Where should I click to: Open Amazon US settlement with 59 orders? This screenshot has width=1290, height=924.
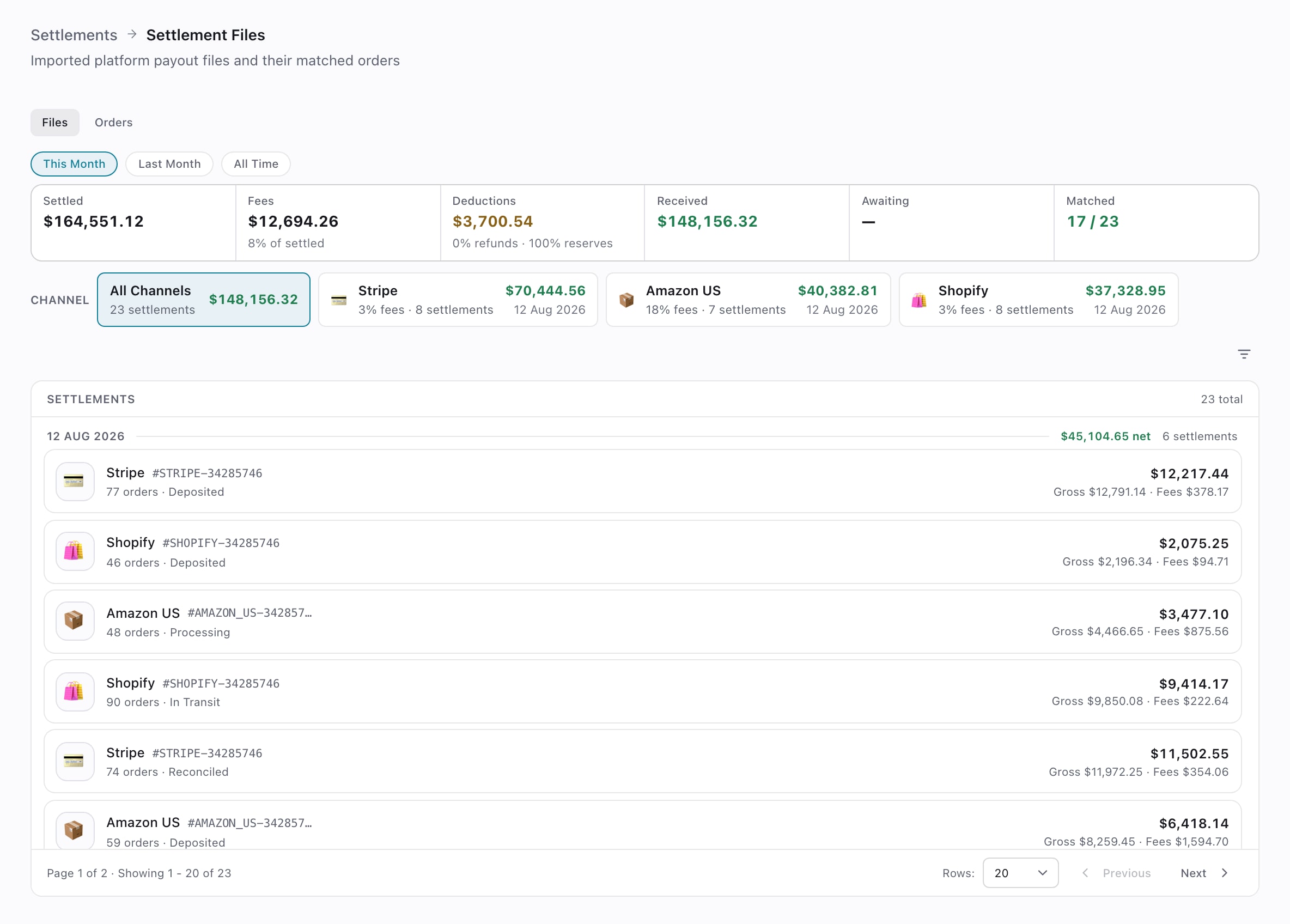[x=643, y=825]
